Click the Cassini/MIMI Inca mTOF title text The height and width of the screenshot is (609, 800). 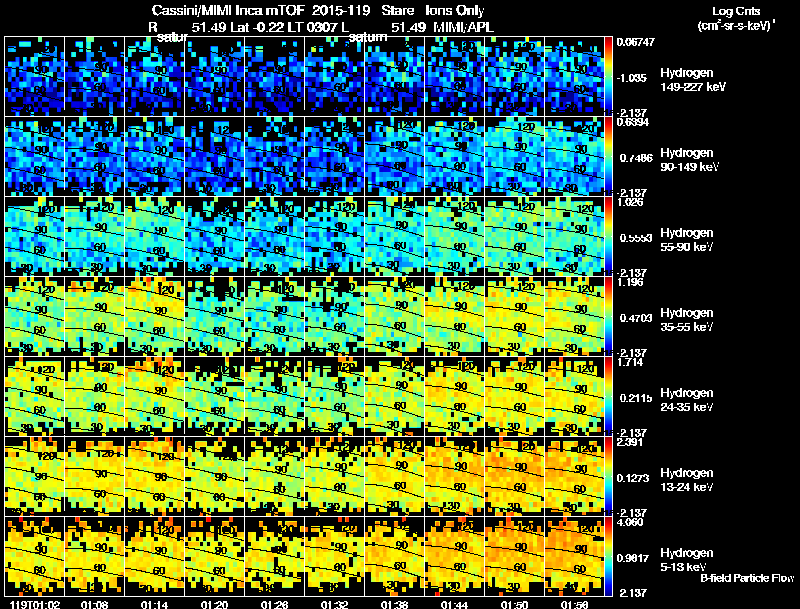coord(228,10)
